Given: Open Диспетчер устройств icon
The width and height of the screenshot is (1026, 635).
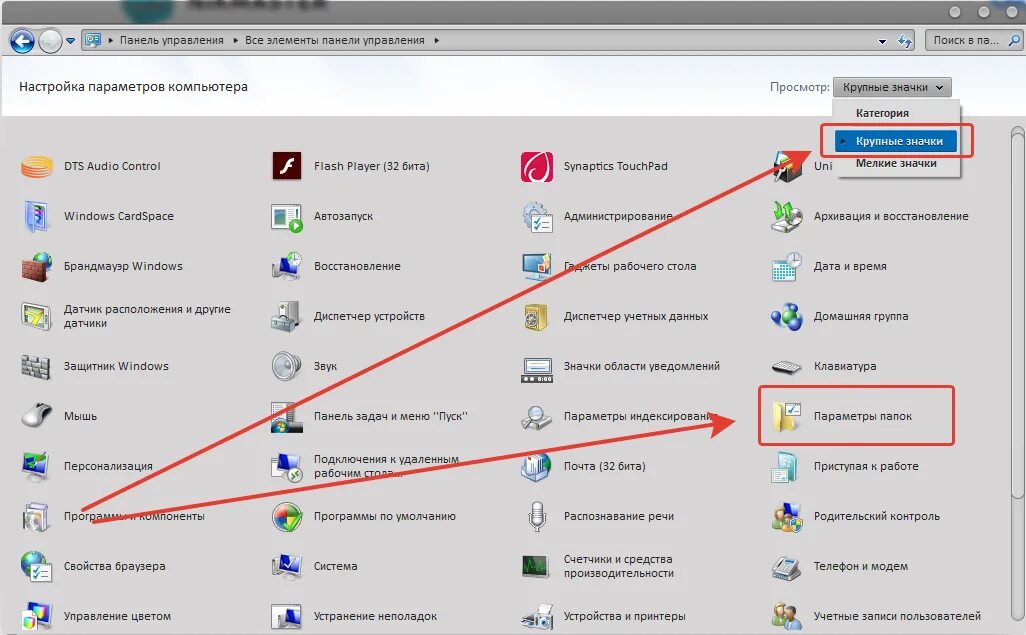Looking at the screenshot, I should (x=287, y=316).
